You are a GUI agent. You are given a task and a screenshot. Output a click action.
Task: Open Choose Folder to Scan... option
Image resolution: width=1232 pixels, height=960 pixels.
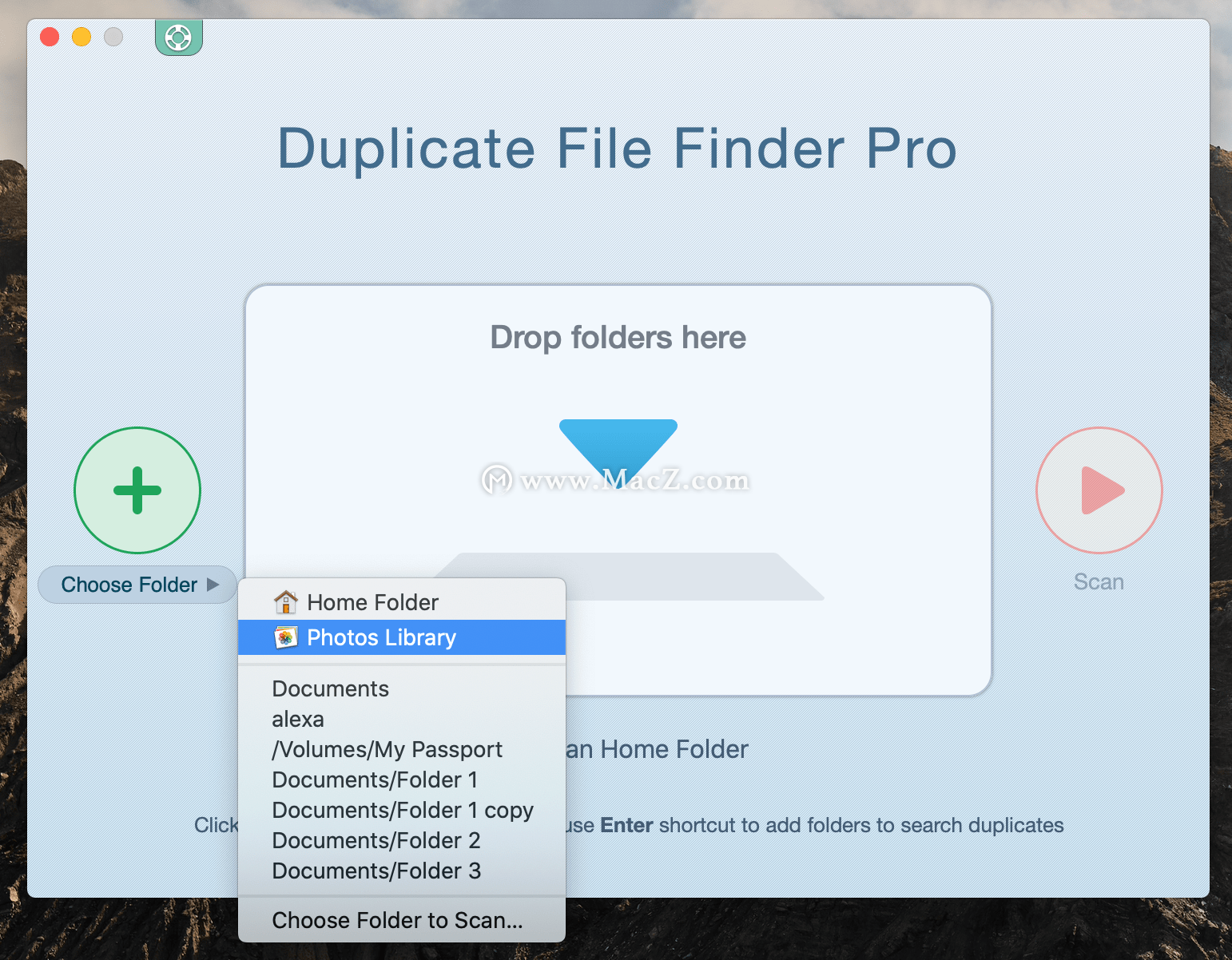[402, 920]
